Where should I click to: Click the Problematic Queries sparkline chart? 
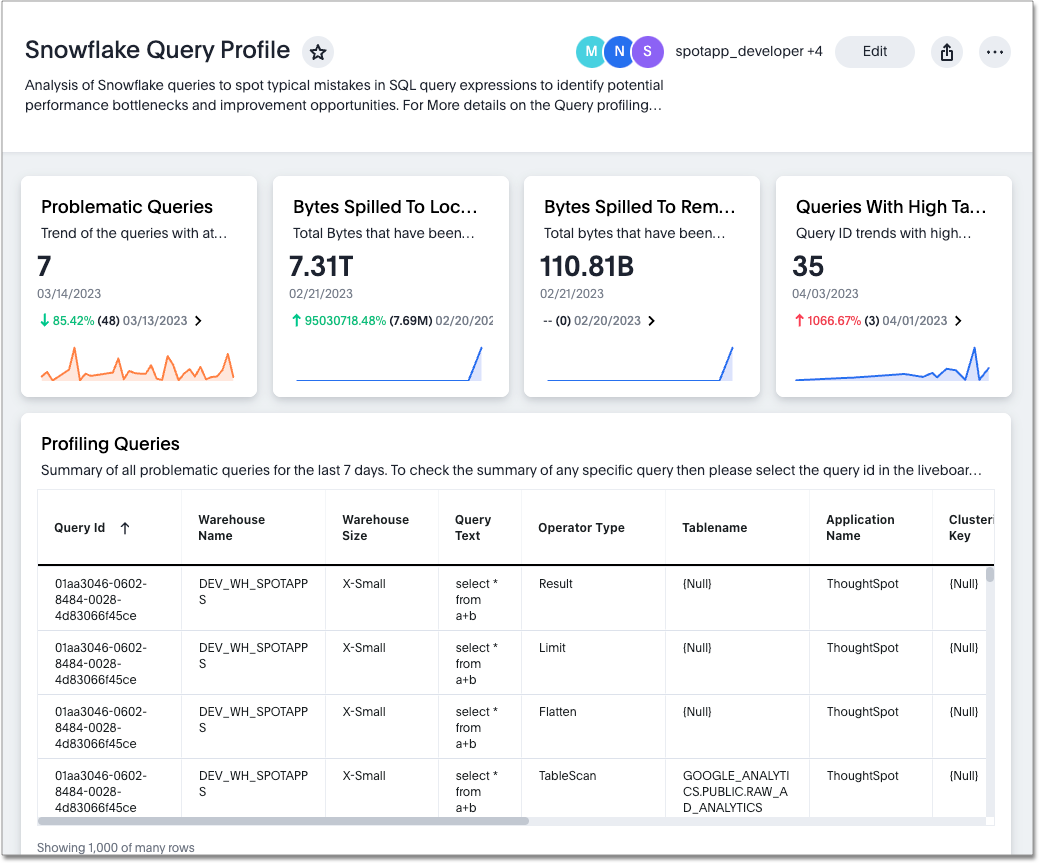pyautogui.click(x=137, y=367)
